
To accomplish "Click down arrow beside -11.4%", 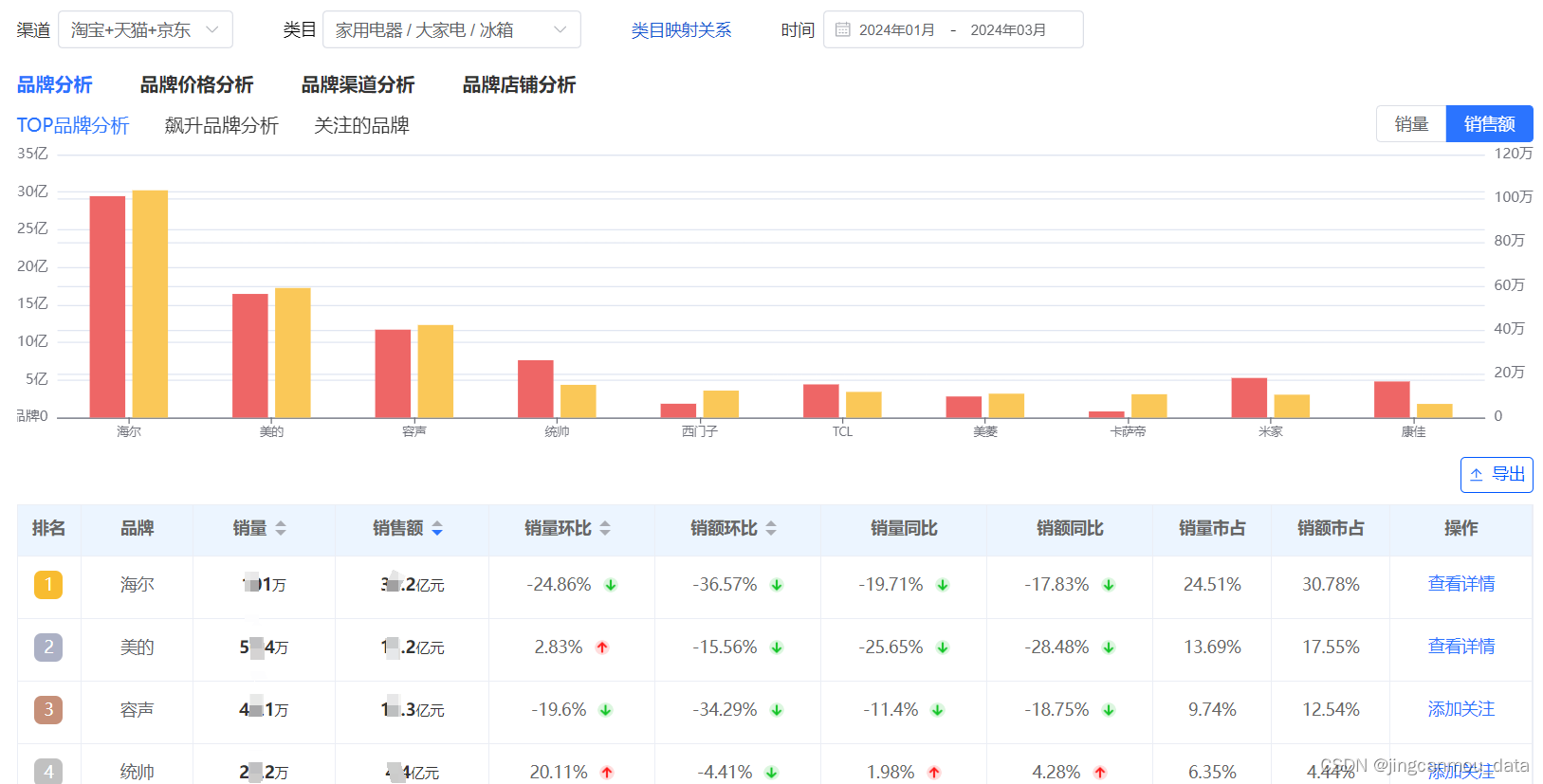I will click(x=938, y=710).
